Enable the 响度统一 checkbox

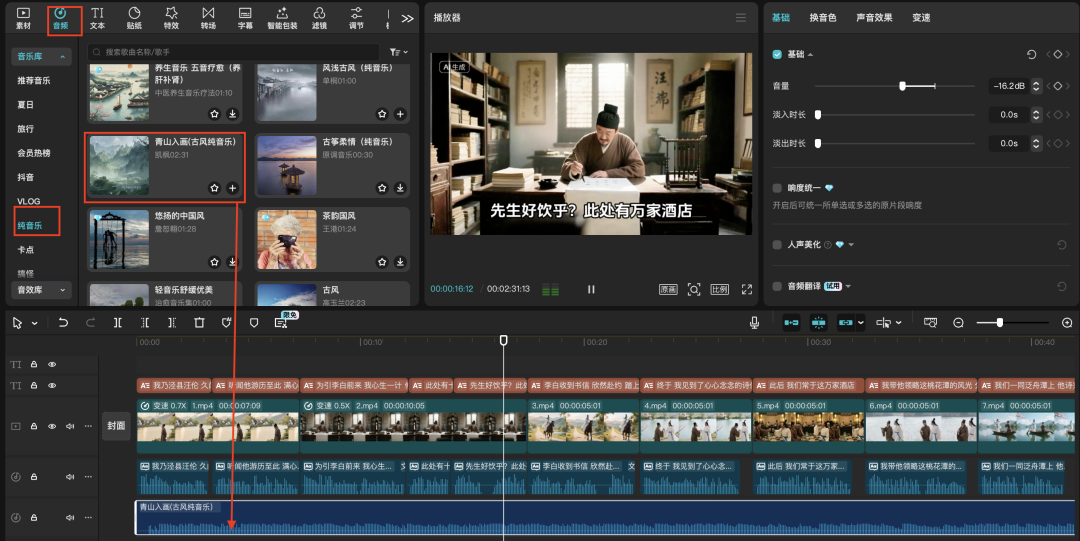coord(778,188)
